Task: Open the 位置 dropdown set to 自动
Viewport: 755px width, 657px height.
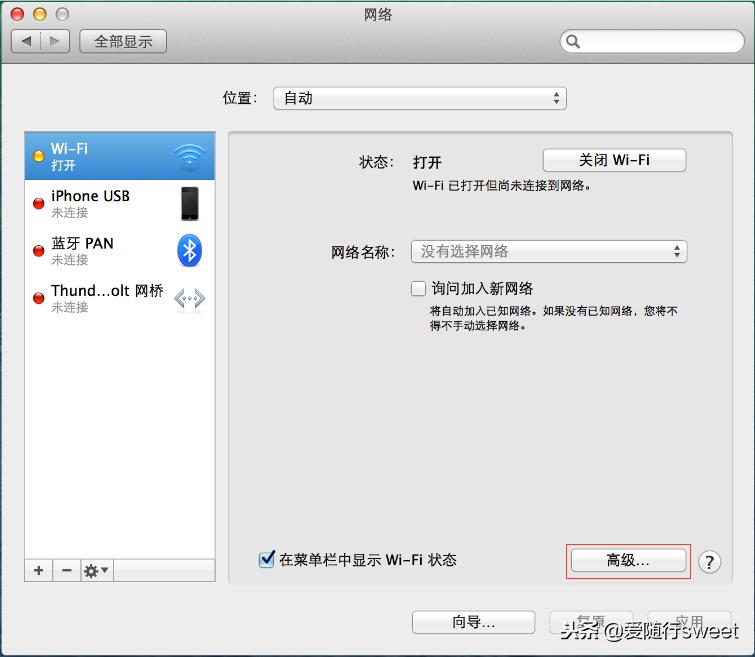Action: point(419,98)
